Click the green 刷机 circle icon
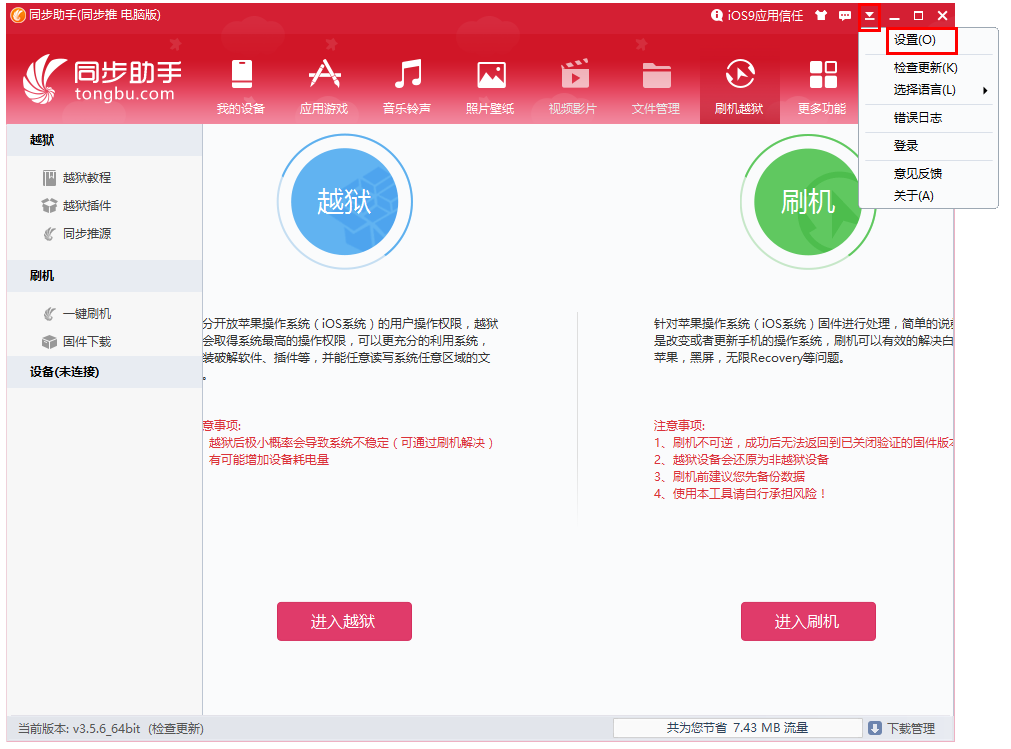The width and height of the screenshot is (1011, 749). 808,201
